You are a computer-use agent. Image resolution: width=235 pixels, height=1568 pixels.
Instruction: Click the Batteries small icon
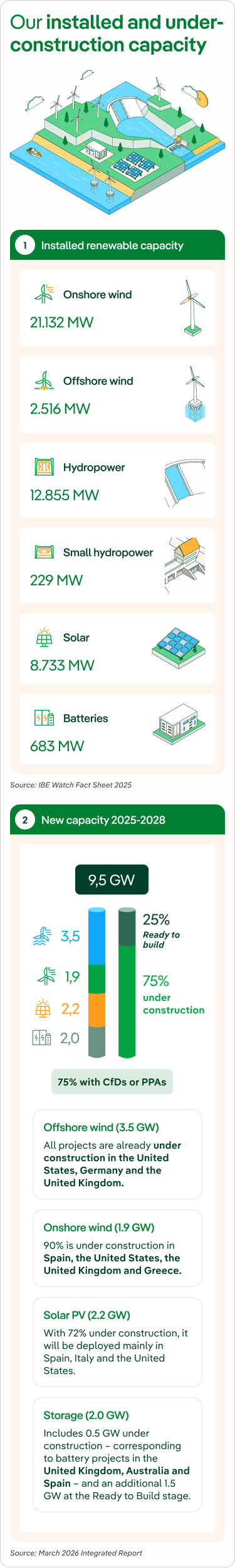44,717
